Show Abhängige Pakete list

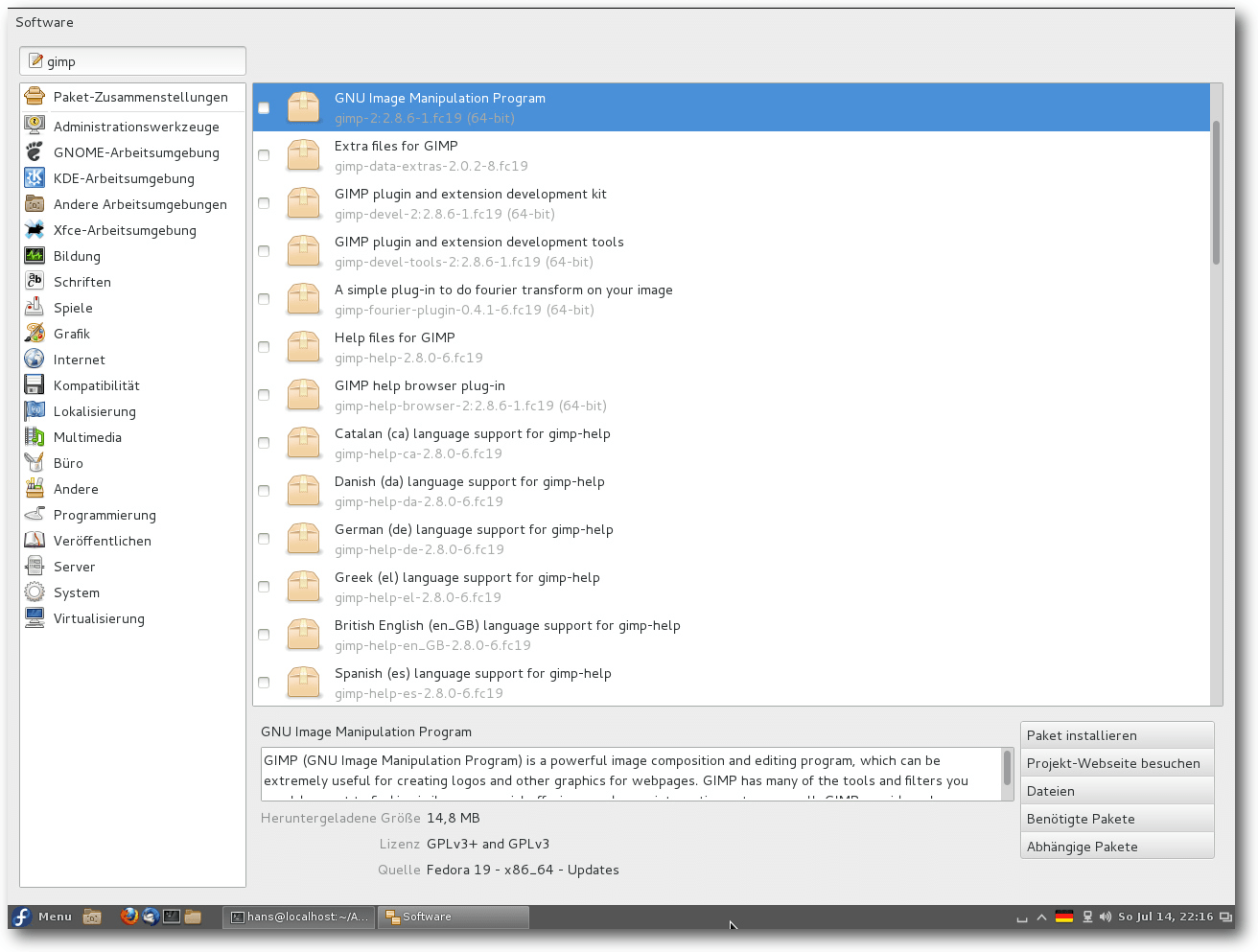[x=1117, y=847]
